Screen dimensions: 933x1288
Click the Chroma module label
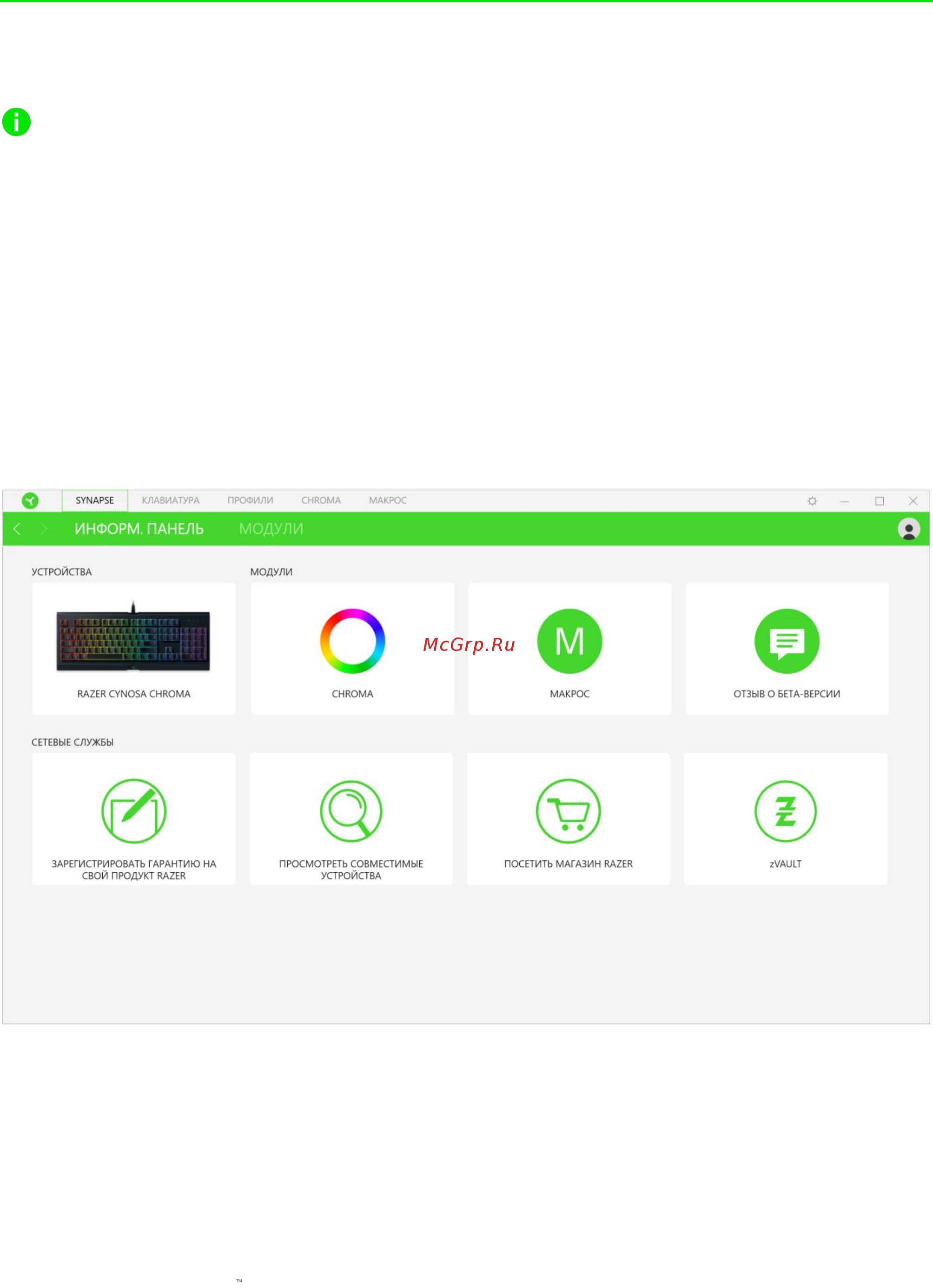(x=353, y=693)
